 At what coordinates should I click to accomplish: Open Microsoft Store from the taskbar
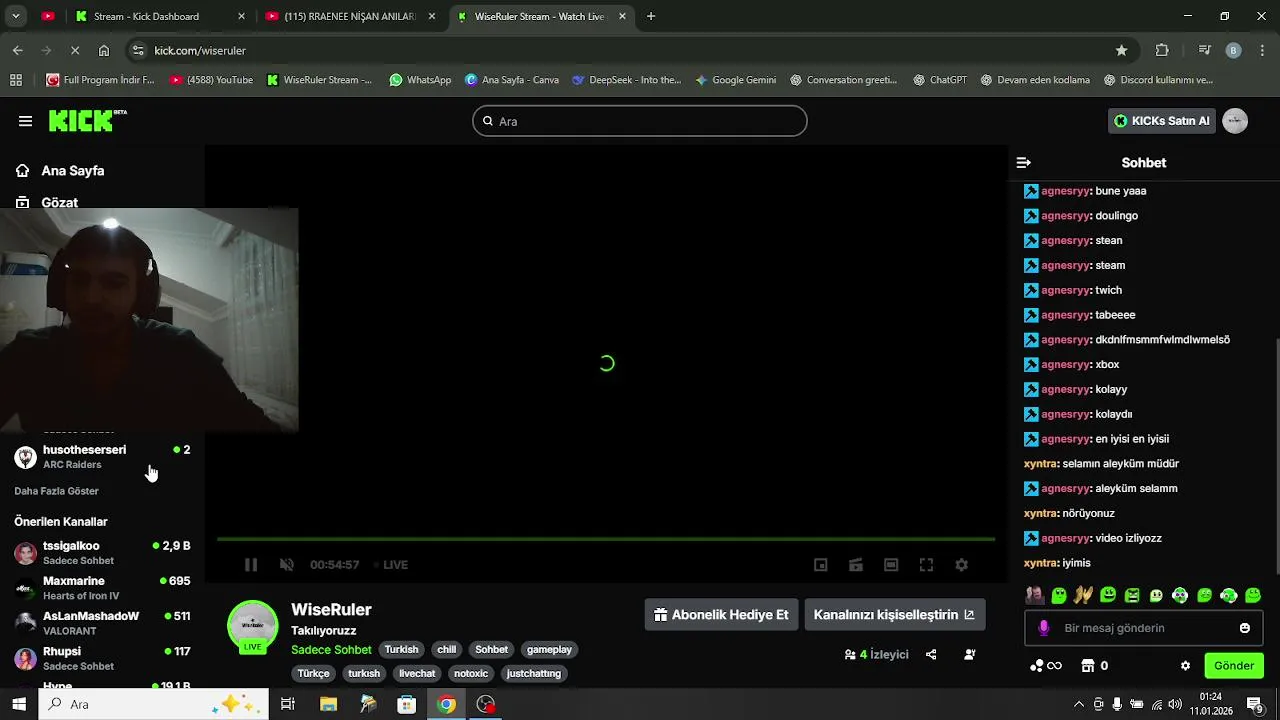pos(407,705)
